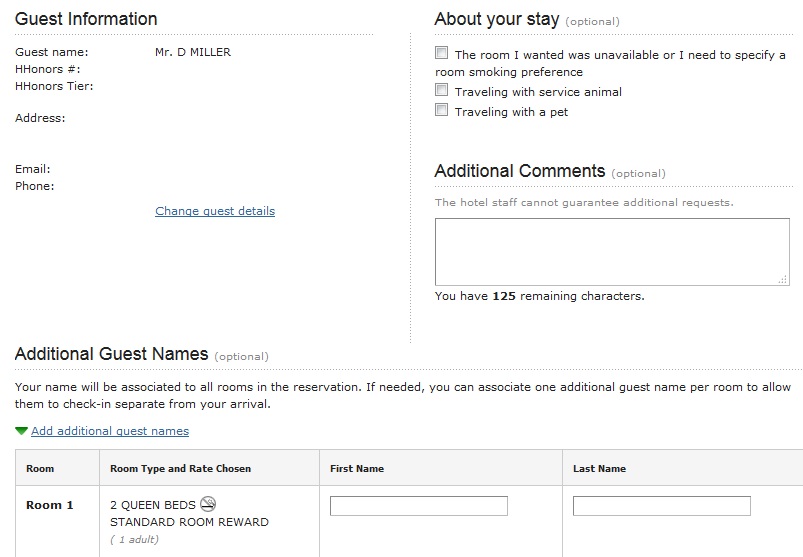This screenshot has width=803, height=557.
Task: Click the Last Name column header
Action: pyautogui.click(x=599, y=468)
